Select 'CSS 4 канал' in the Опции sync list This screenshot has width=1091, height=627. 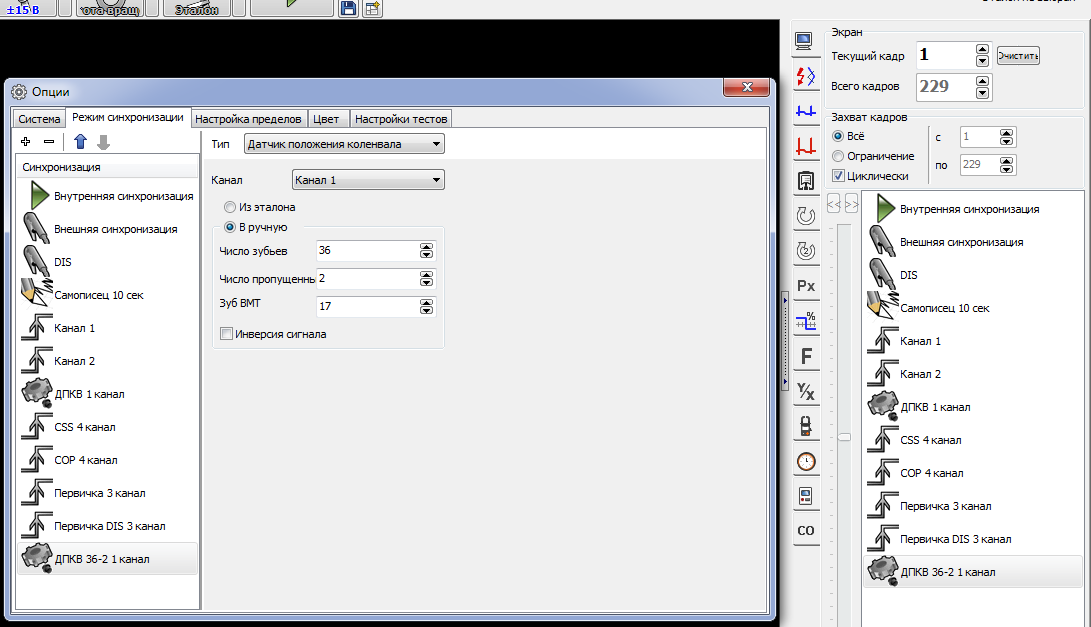click(x=108, y=427)
